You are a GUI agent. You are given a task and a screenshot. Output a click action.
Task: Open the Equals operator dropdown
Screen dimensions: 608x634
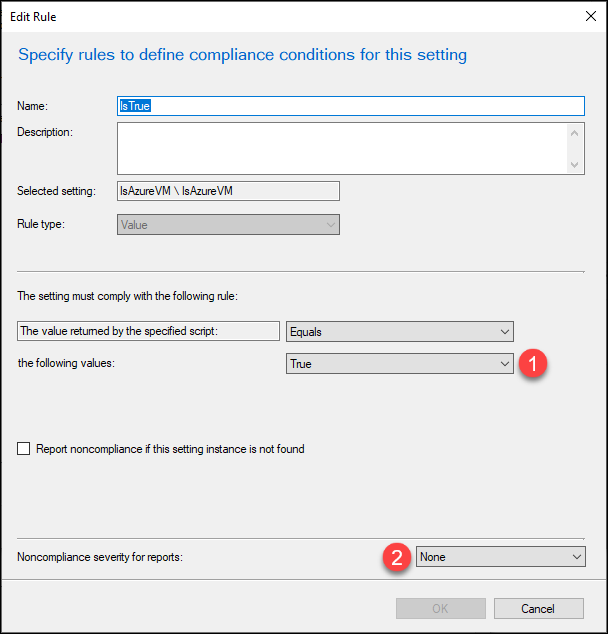point(400,332)
